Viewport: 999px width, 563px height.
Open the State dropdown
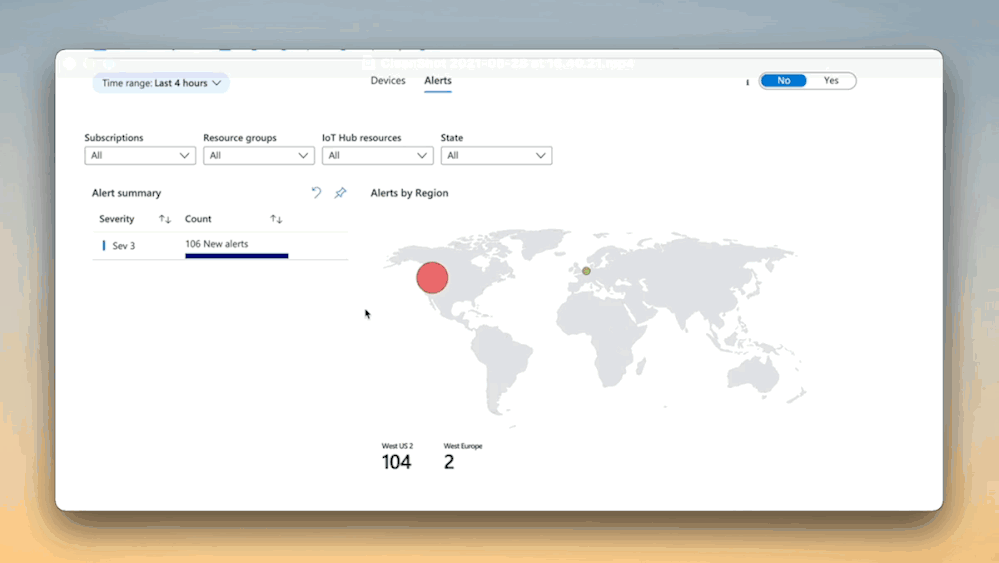coord(496,155)
